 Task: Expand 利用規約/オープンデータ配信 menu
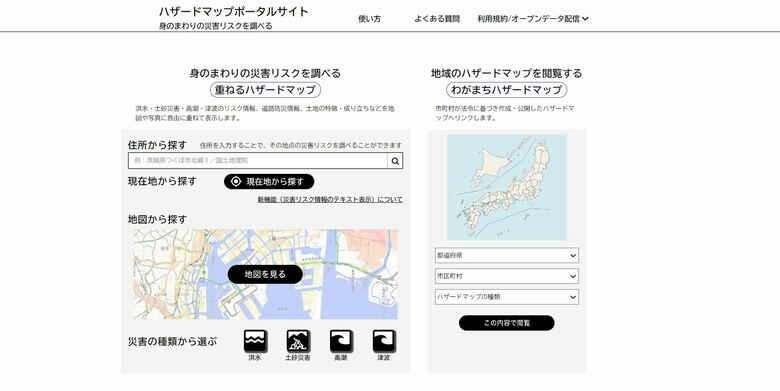533,19
